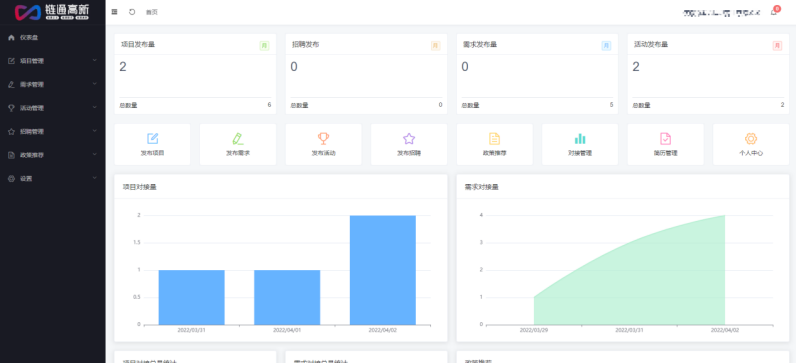Click the 2022/04/02 bar in 项目对接量
The image size is (796, 363).
click(383, 270)
